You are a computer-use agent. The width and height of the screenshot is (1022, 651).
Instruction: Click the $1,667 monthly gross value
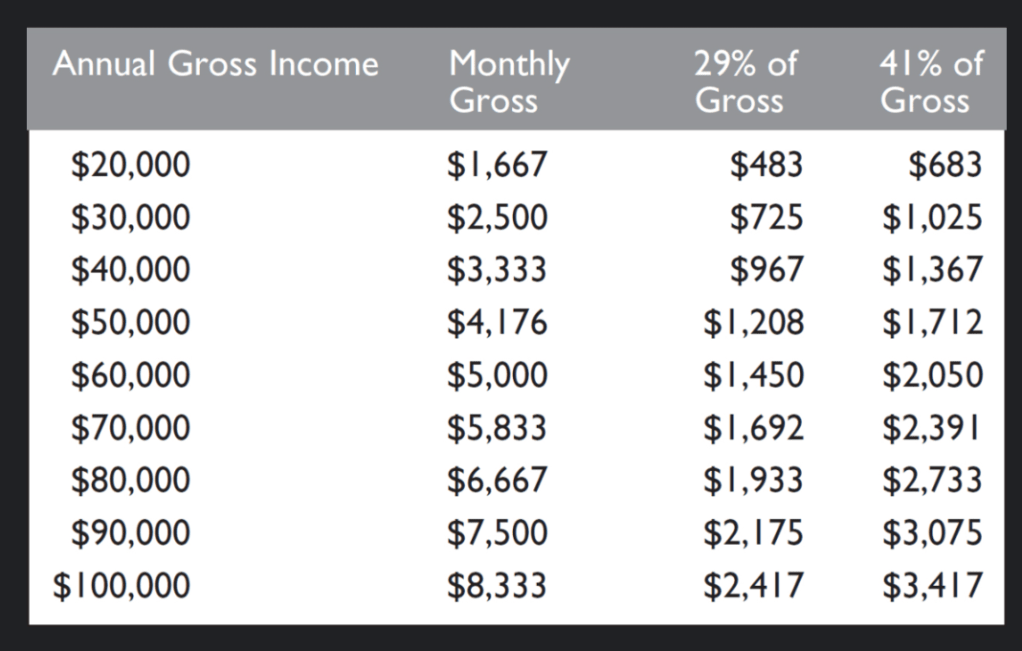point(497,165)
